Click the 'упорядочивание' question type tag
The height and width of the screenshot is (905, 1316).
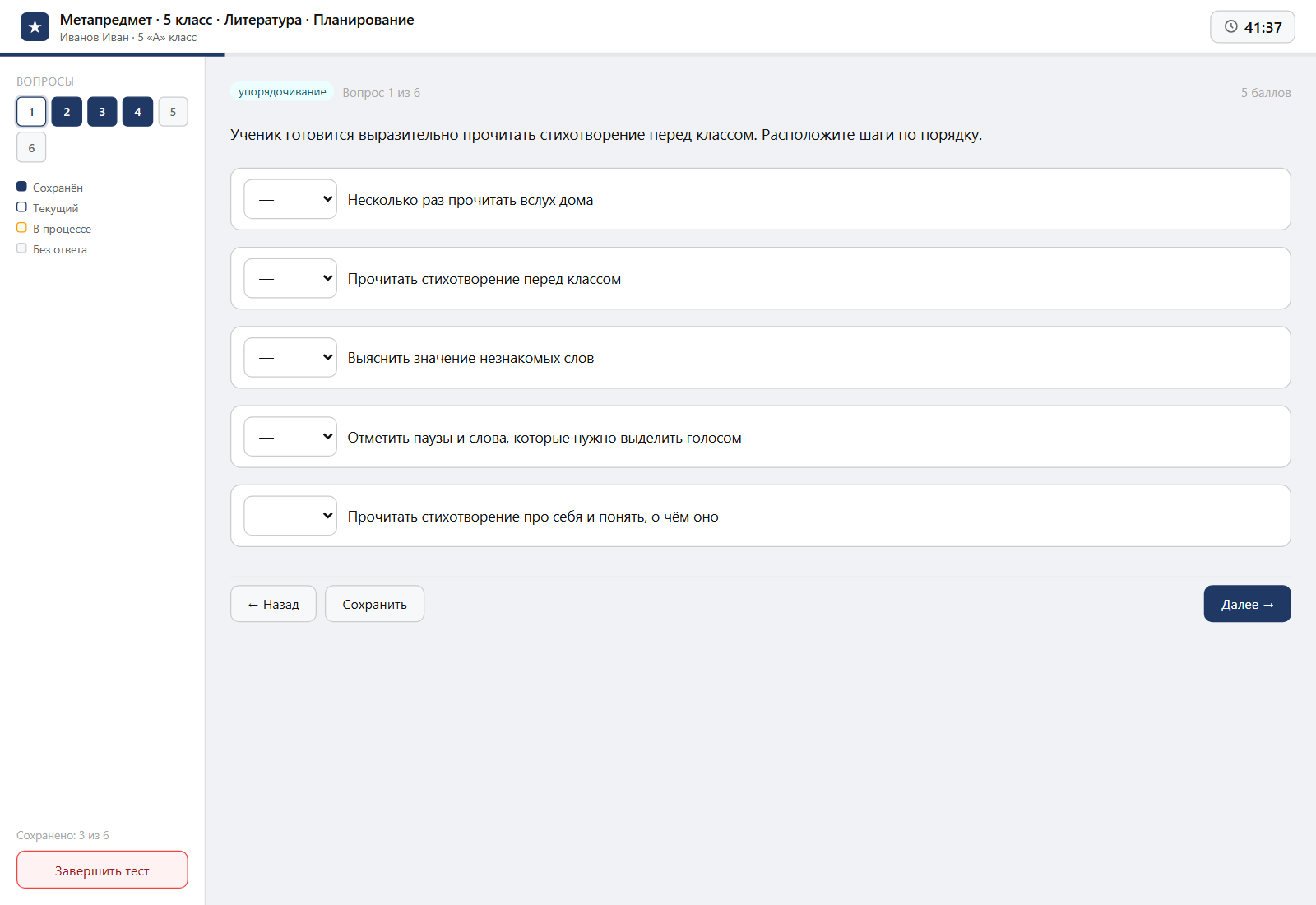(282, 92)
